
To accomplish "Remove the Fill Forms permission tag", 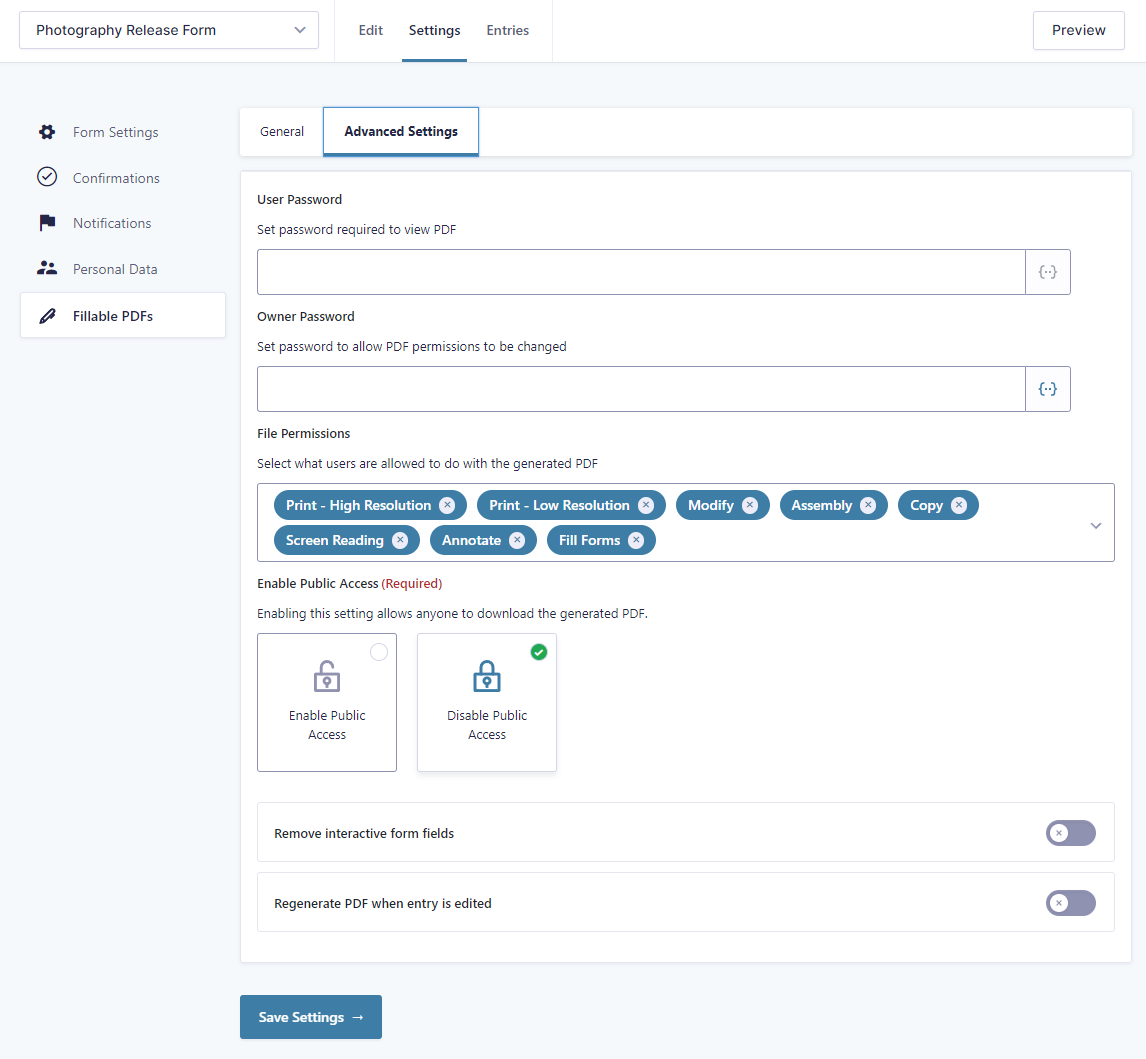I will [637, 540].
